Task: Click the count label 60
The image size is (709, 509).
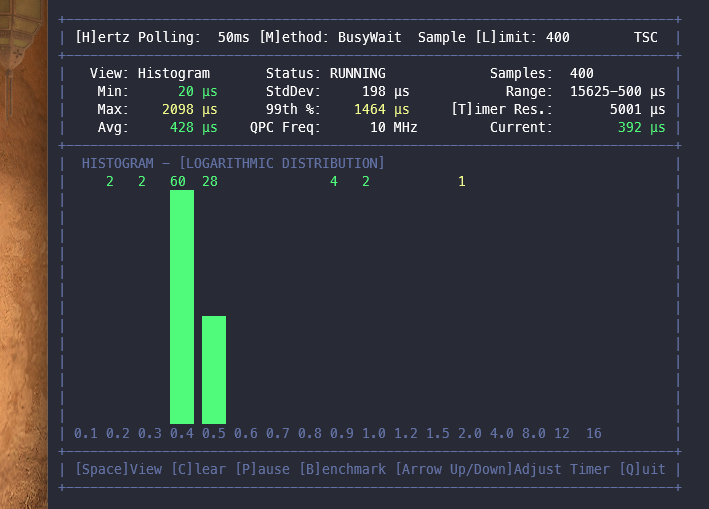Action: click(178, 182)
